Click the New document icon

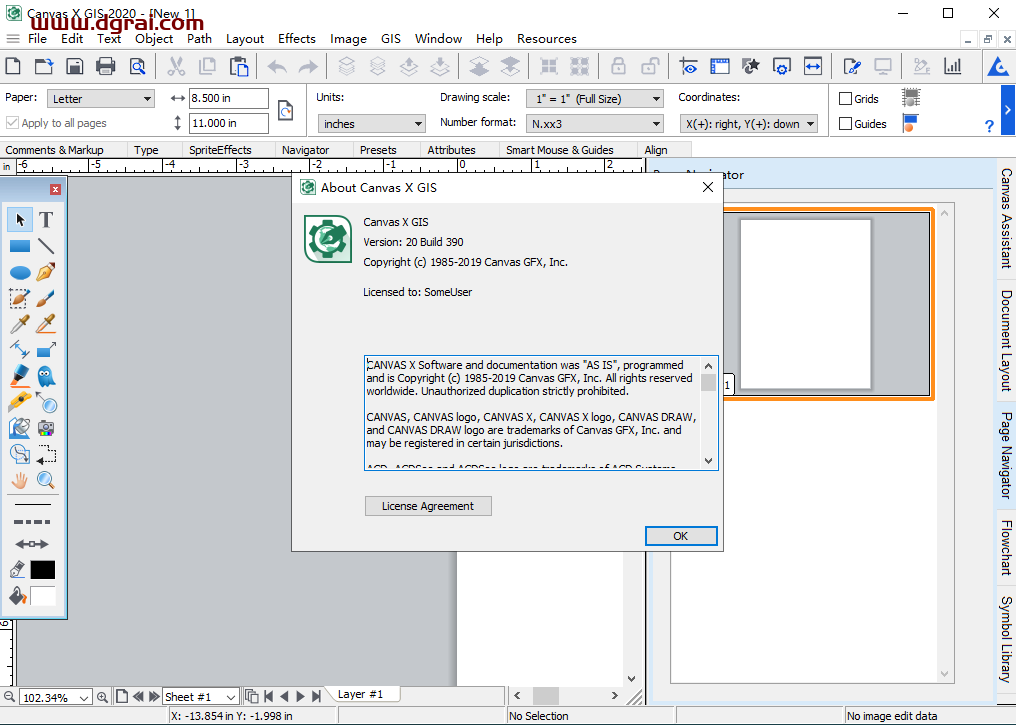coord(13,66)
